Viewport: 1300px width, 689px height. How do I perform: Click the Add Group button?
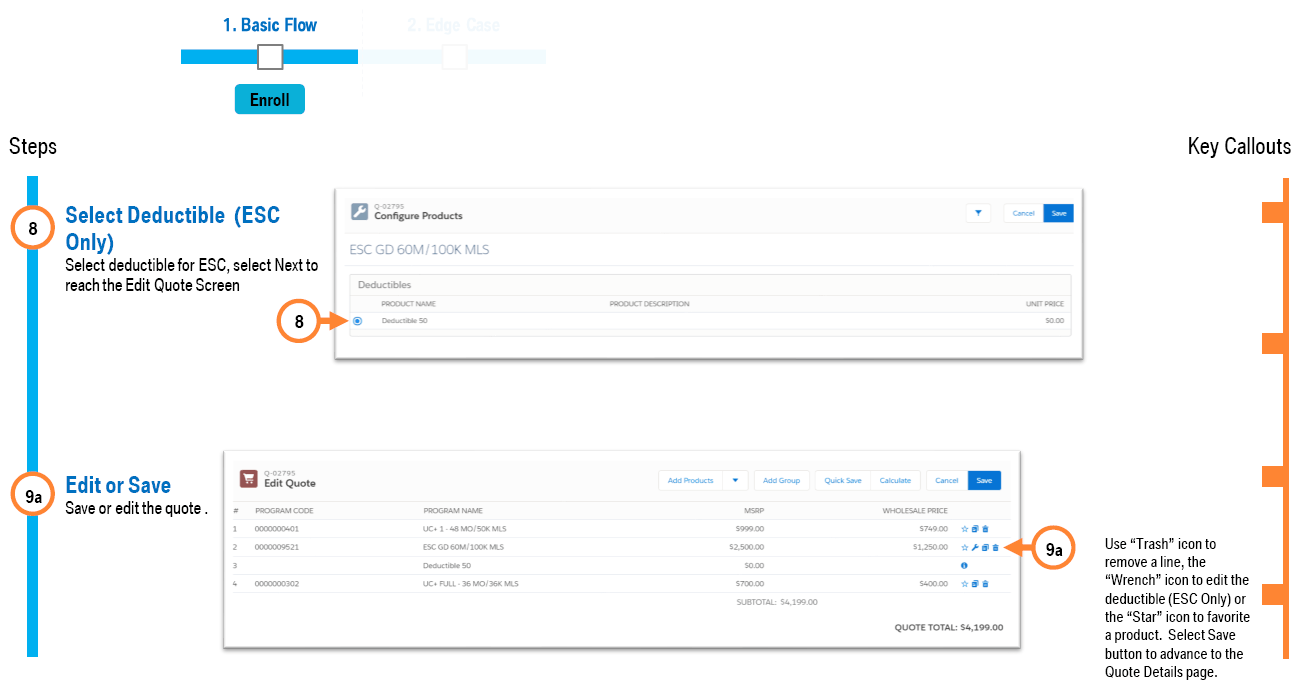[781, 480]
